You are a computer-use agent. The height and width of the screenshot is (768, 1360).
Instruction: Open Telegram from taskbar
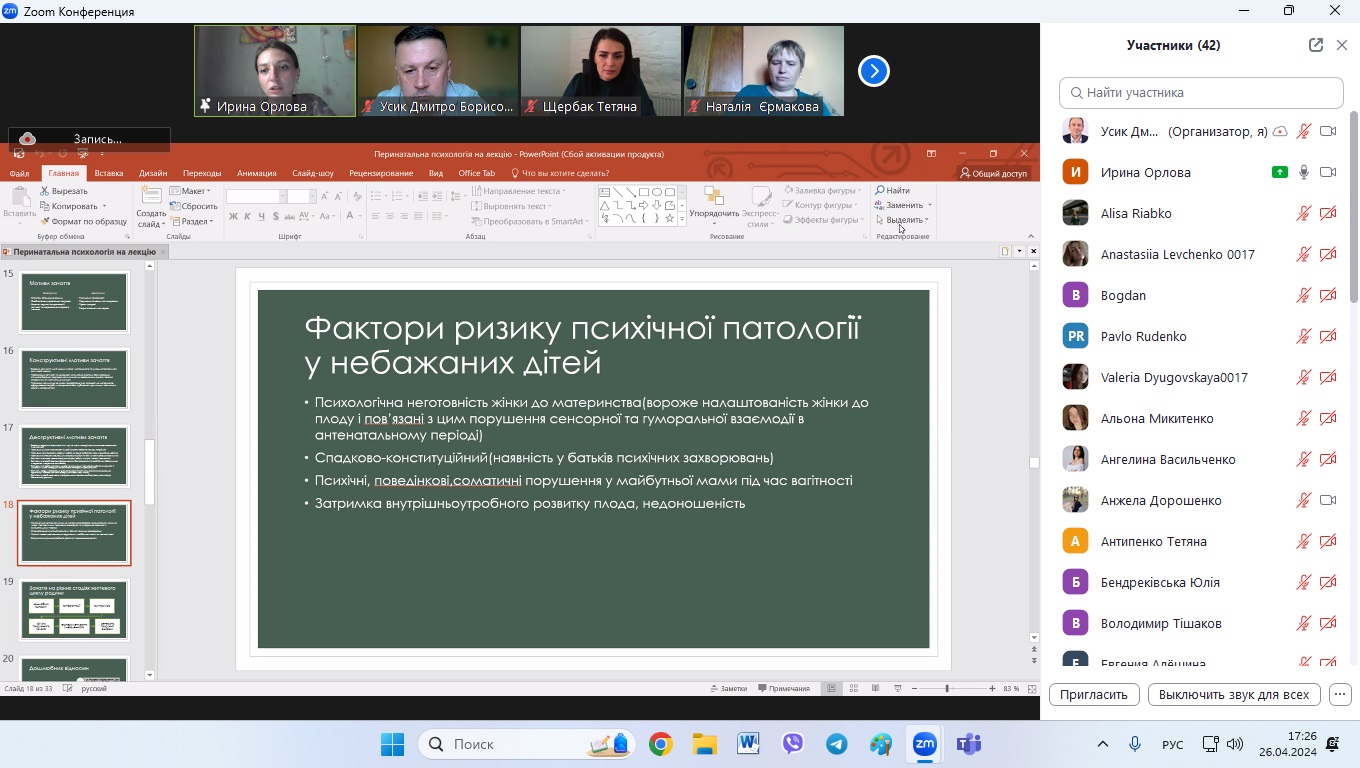[x=836, y=744]
